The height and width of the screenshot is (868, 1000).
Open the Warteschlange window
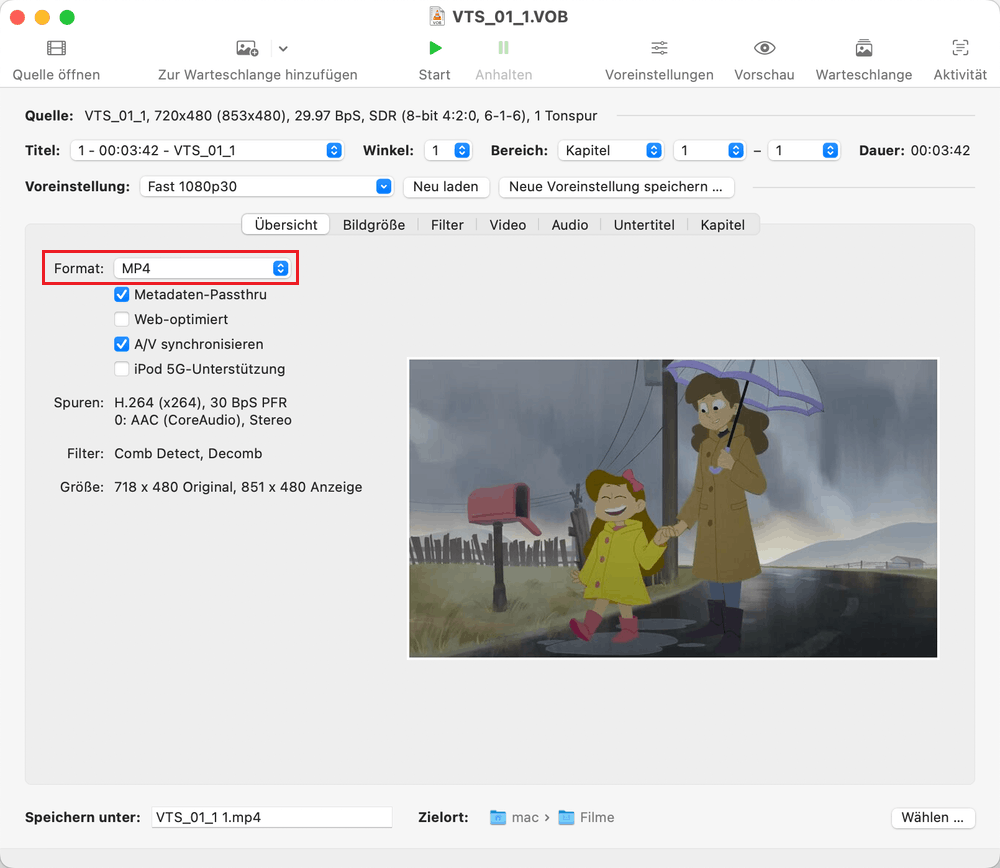pos(863,47)
